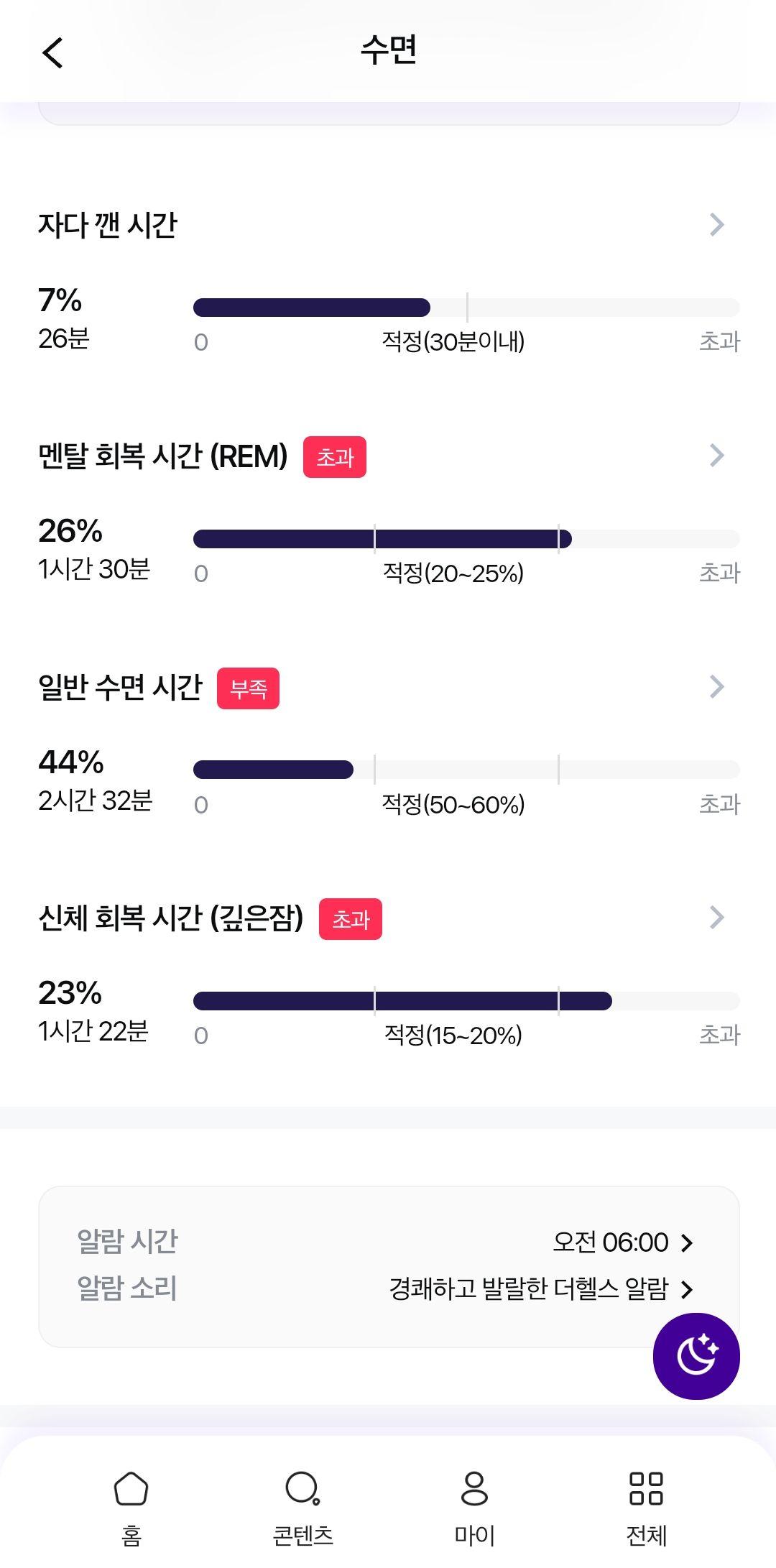Open 알람 시간 오전 06:00 setting

[x=622, y=1242]
